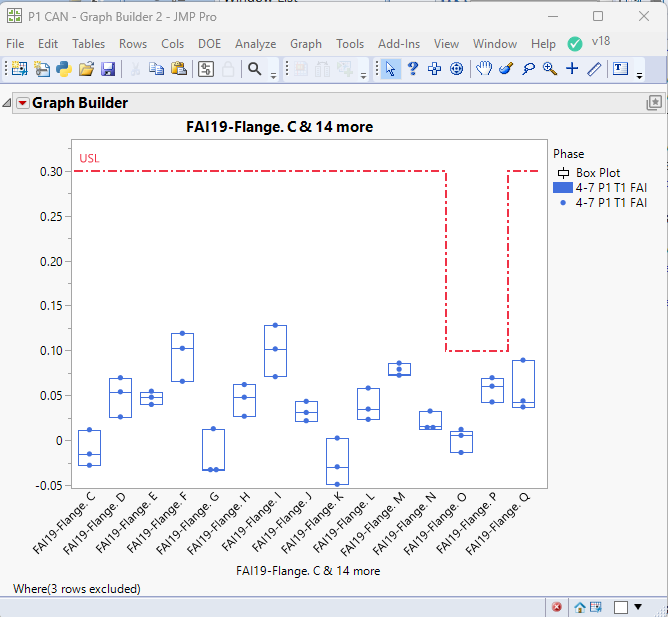
Task: Select the Lasso tool
Action: [x=528, y=69]
